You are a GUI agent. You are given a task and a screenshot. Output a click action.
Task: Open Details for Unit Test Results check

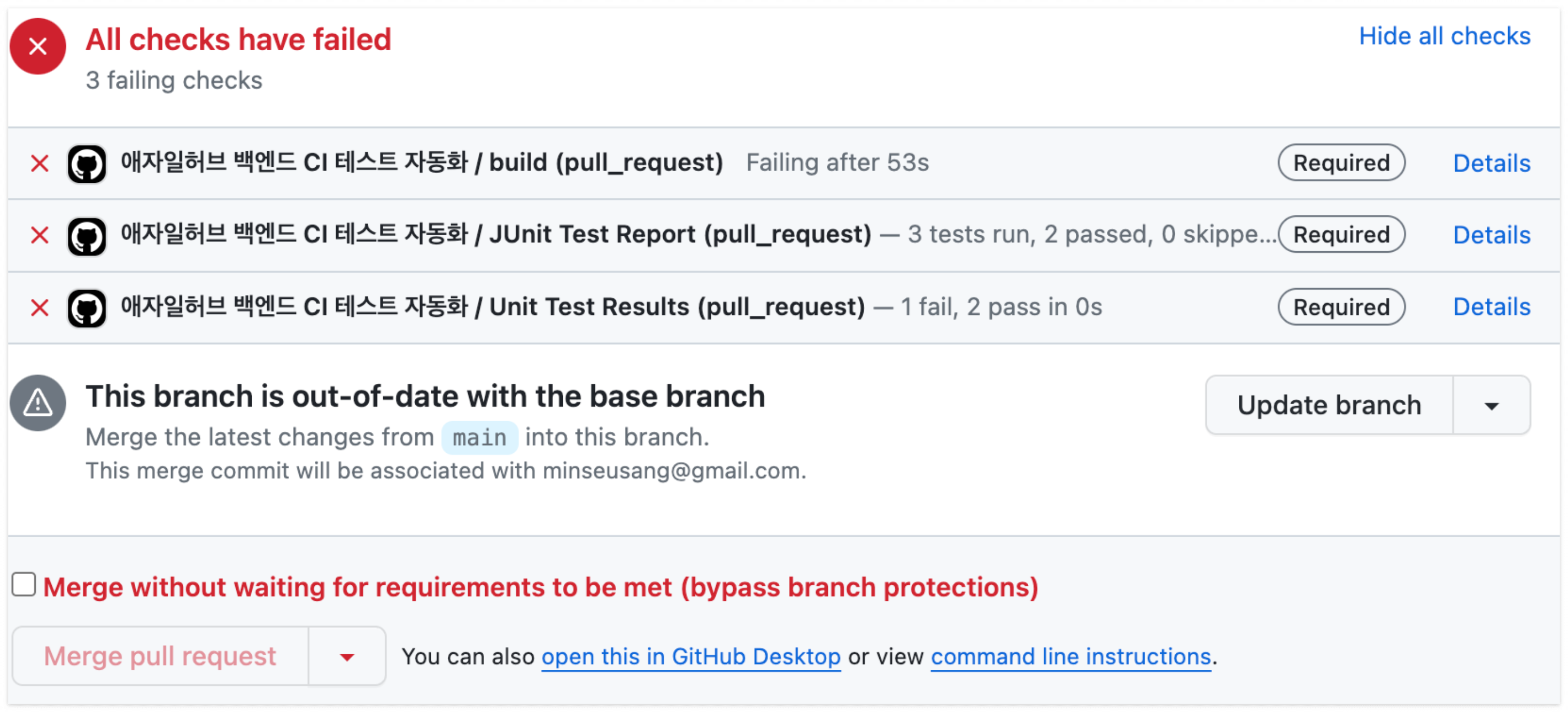pyautogui.click(x=1491, y=307)
